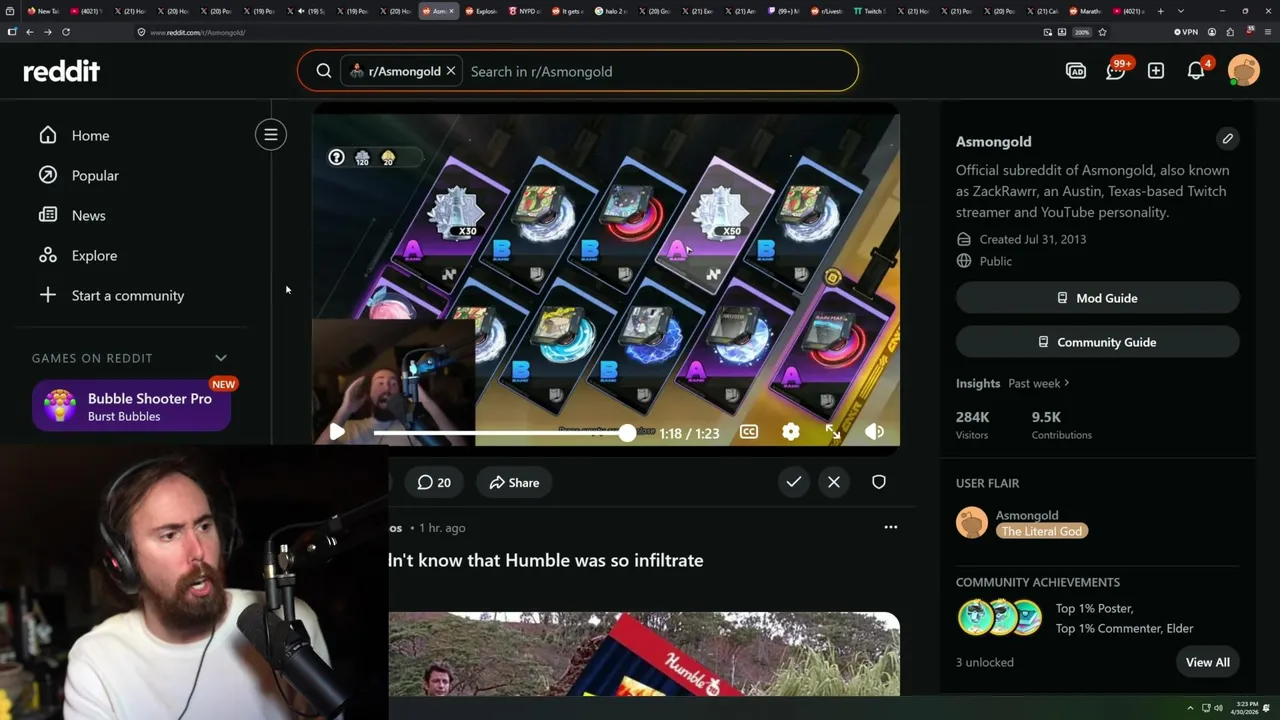
Task: Open mod shield actions on post
Action: (879, 482)
